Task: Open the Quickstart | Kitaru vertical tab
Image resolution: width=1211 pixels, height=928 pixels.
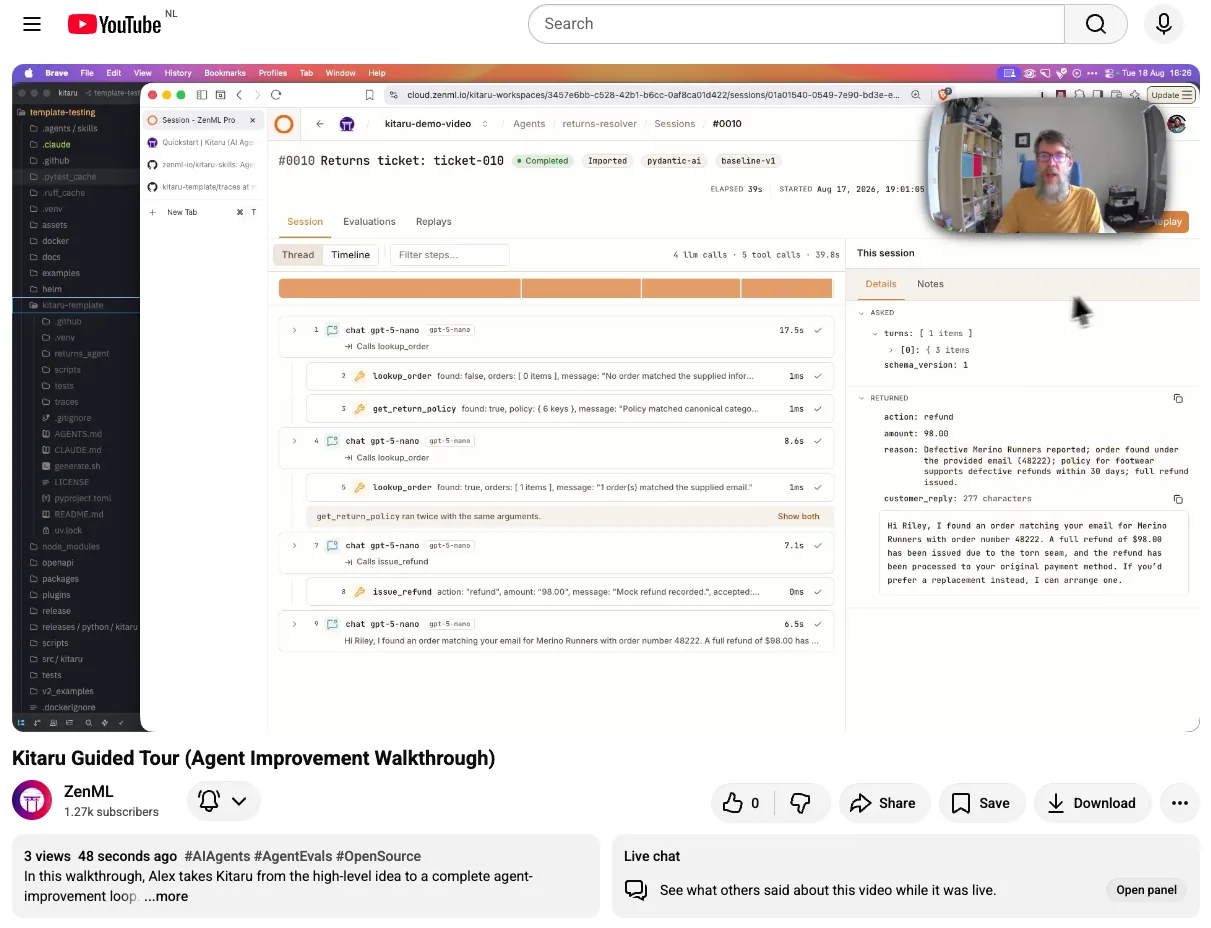Action: point(201,142)
